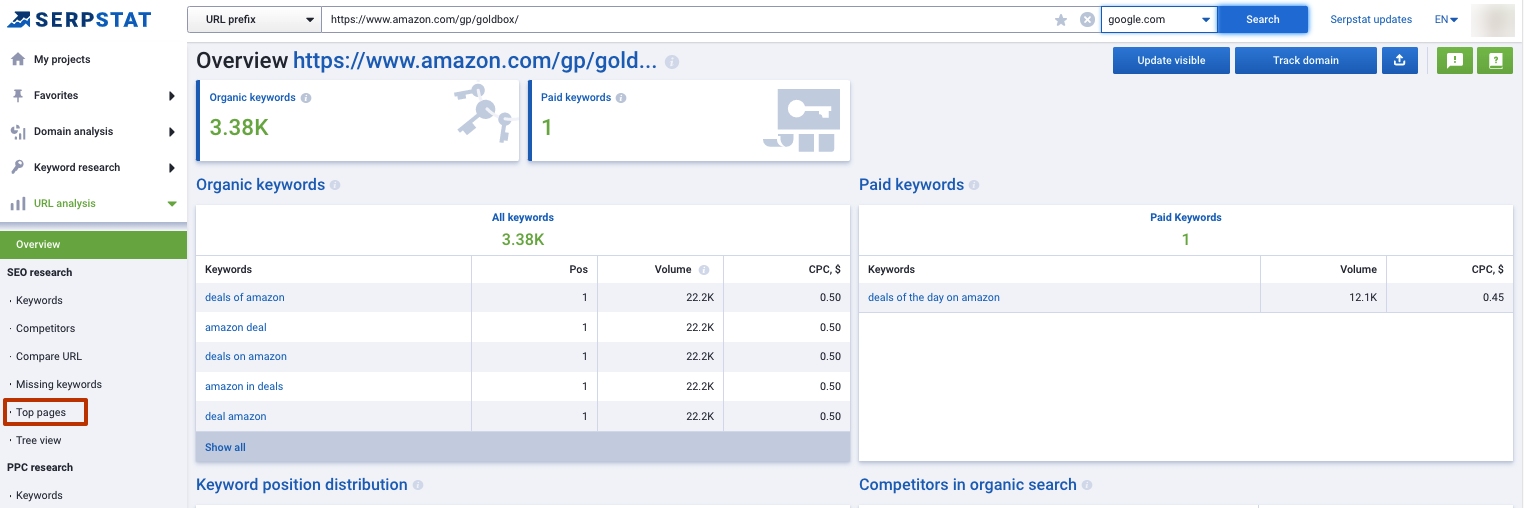The height and width of the screenshot is (508, 1524).
Task: Open the EN language selector
Action: [1446, 20]
